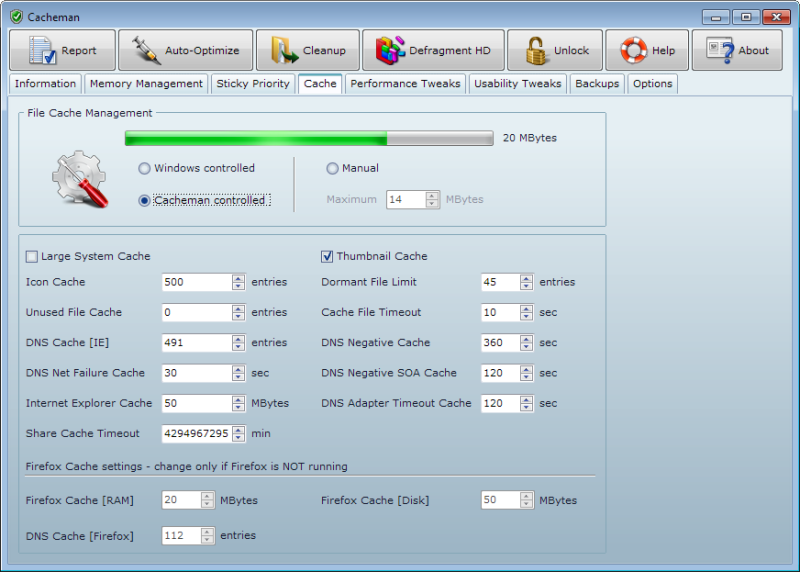The image size is (800, 572).
Task: Click the Help button label
Action: point(663,51)
